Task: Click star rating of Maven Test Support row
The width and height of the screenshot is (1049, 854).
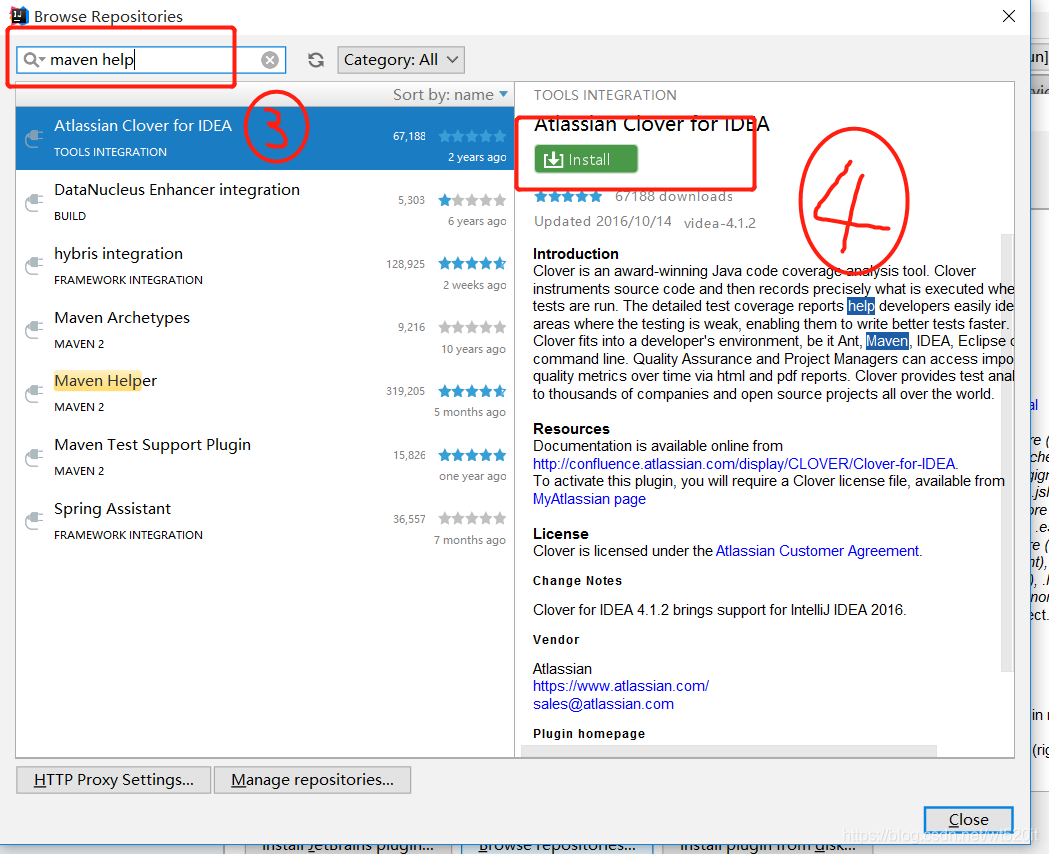Action: tap(472, 455)
